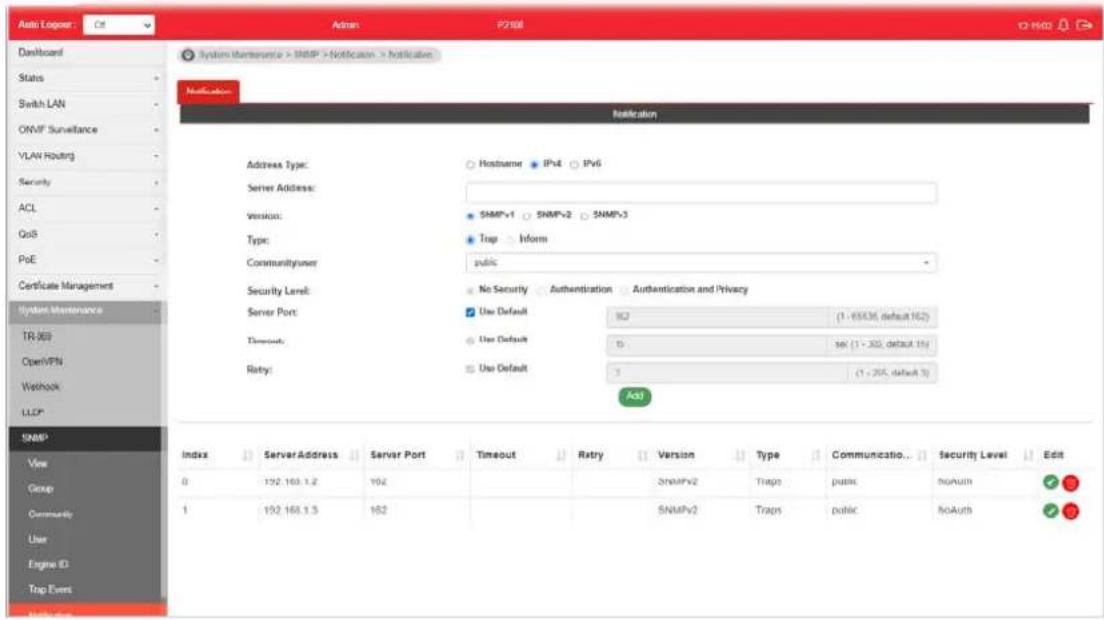Toggle Server Port Use Default checkbox

[x=470, y=312]
